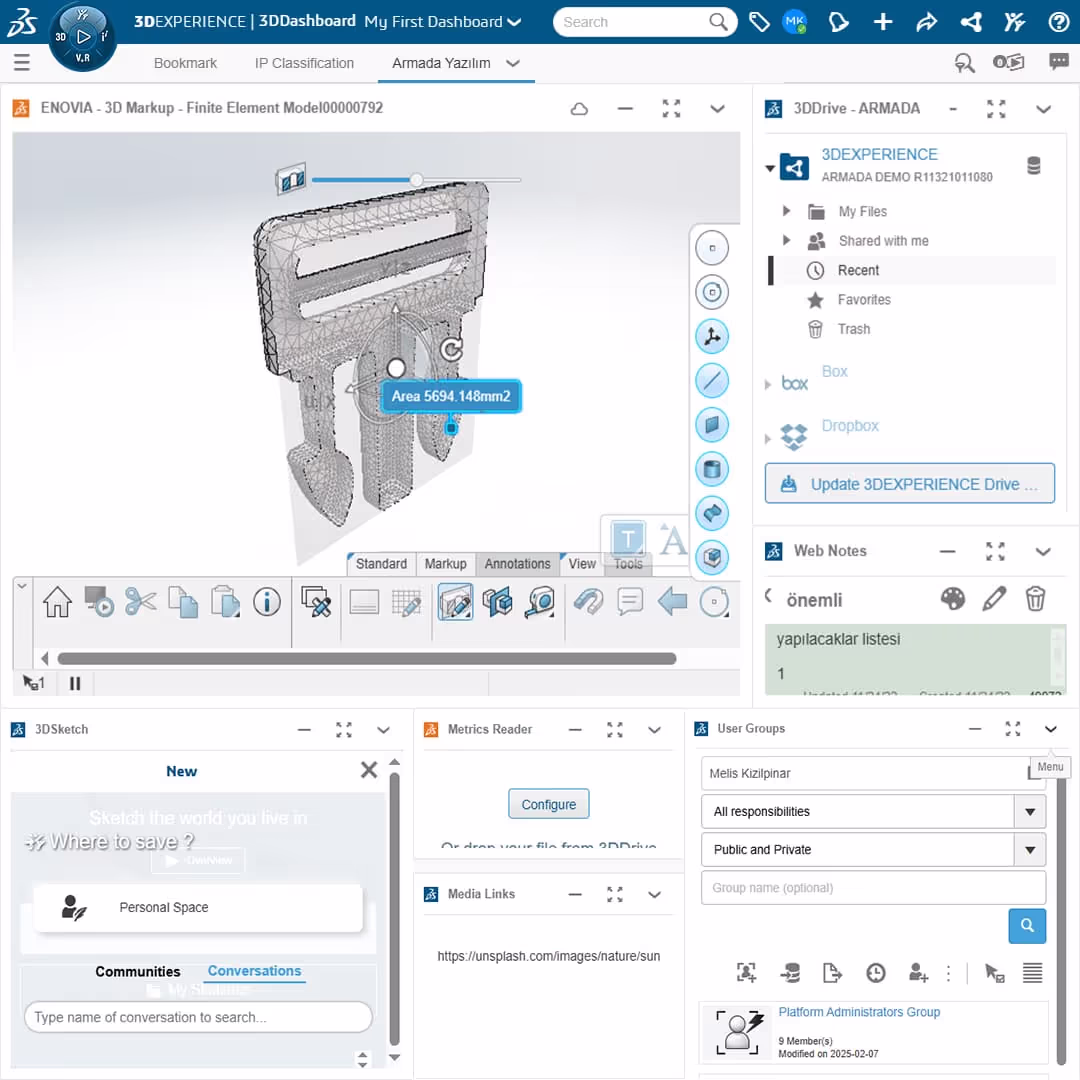Switch to Conversations in 3DSketch
This screenshot has width=1080, height=1080.
pyautogui.click(x=254, y=970)
